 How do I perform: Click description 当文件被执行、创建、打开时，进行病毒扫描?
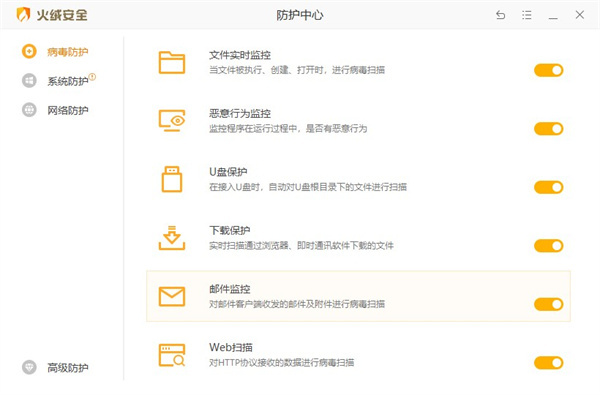(x=297, y=70)
